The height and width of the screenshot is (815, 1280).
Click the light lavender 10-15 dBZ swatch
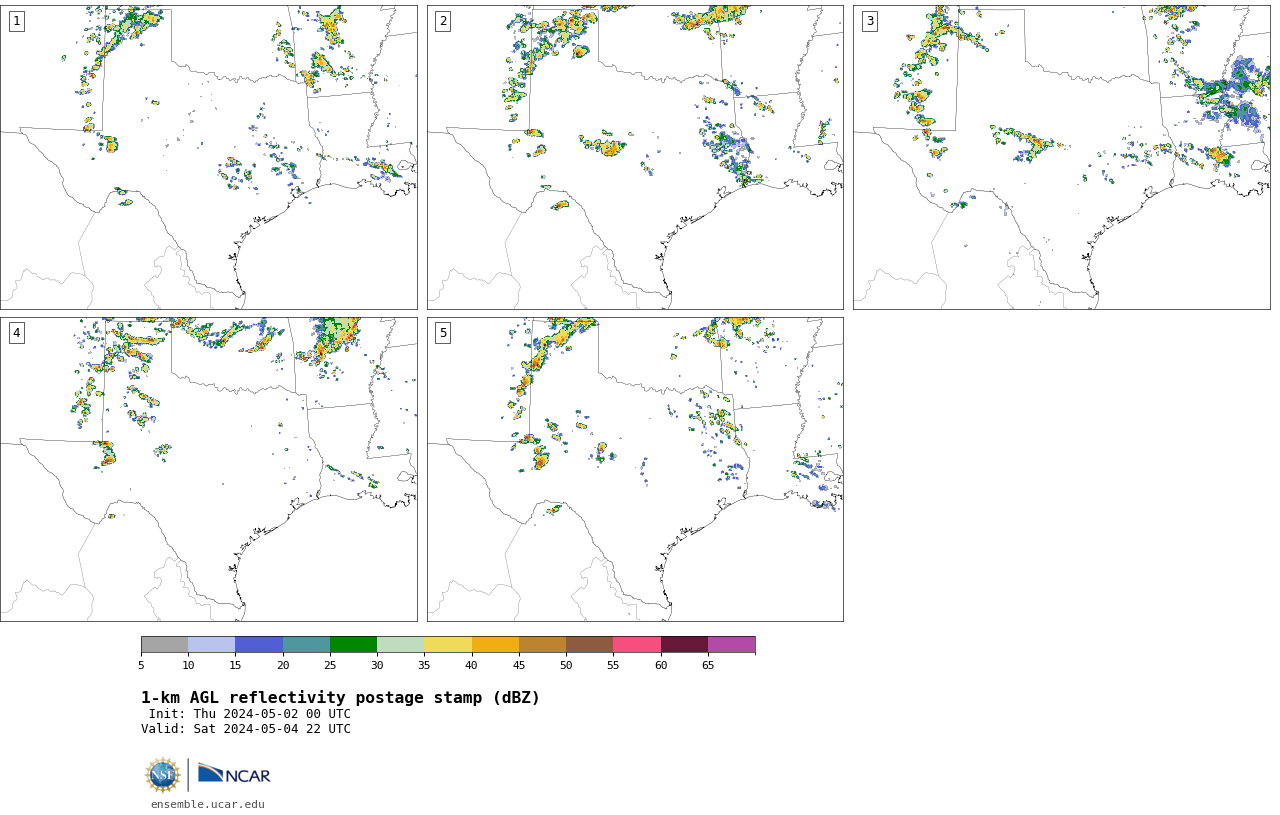tap(211, 644)
